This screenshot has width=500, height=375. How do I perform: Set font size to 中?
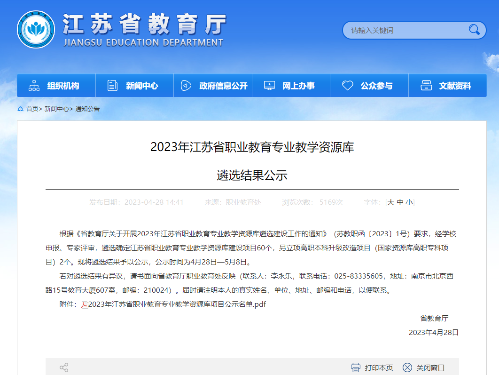click(x=400, y=202)
